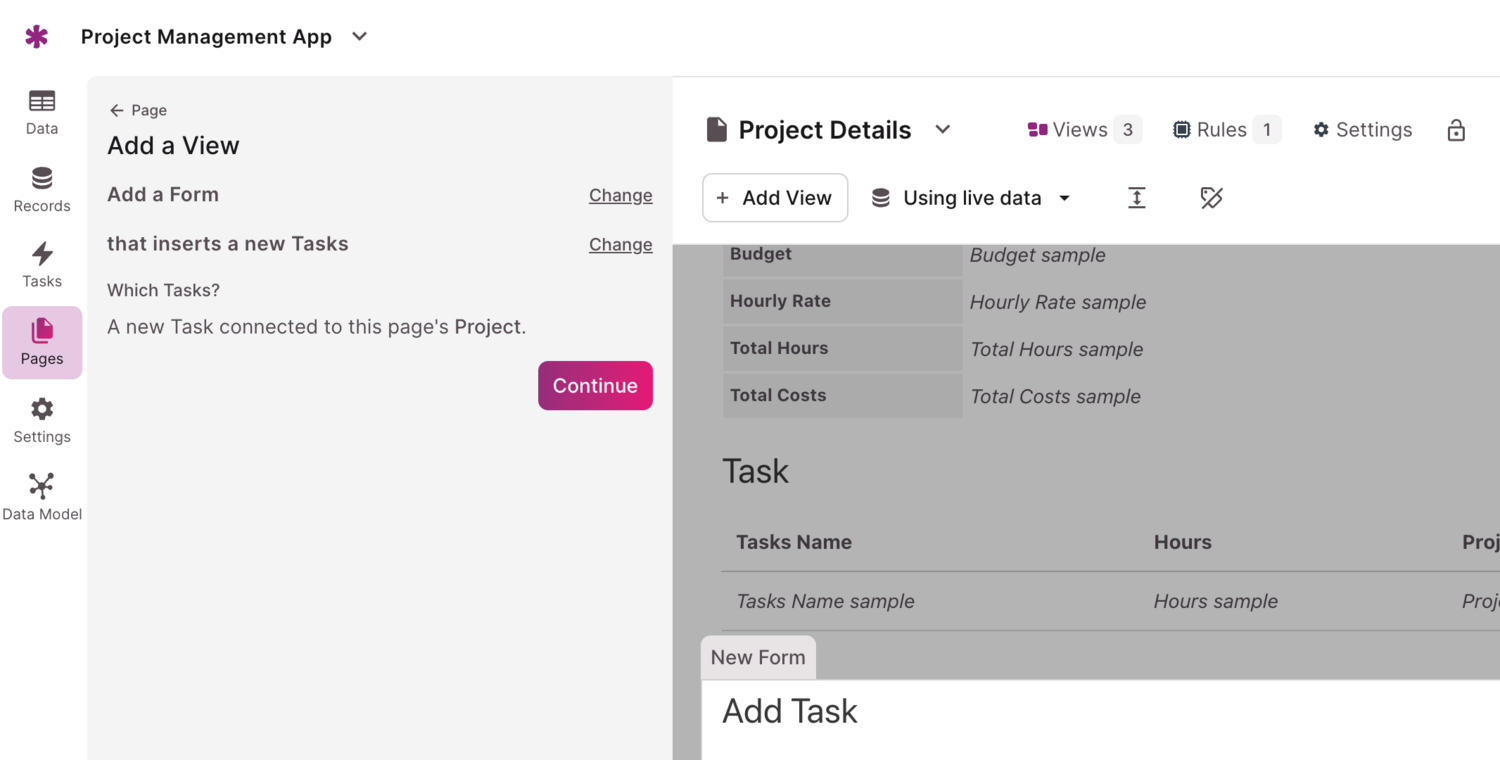Open the Records section in sidebar
The image size is (1500, 760).
pyautogui.click(x=42, y=189)
